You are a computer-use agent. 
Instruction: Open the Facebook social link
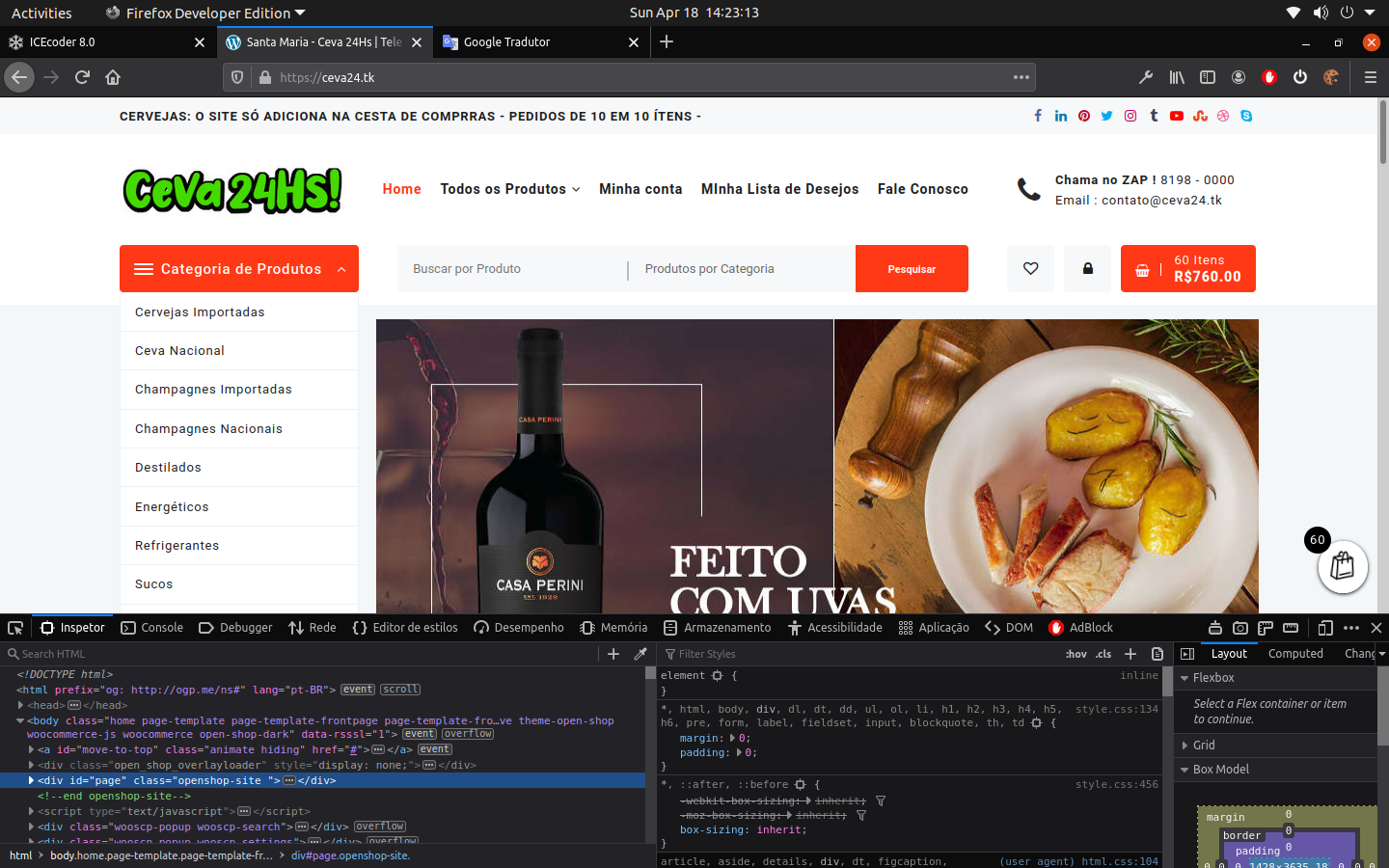(x=1038, y=116)
